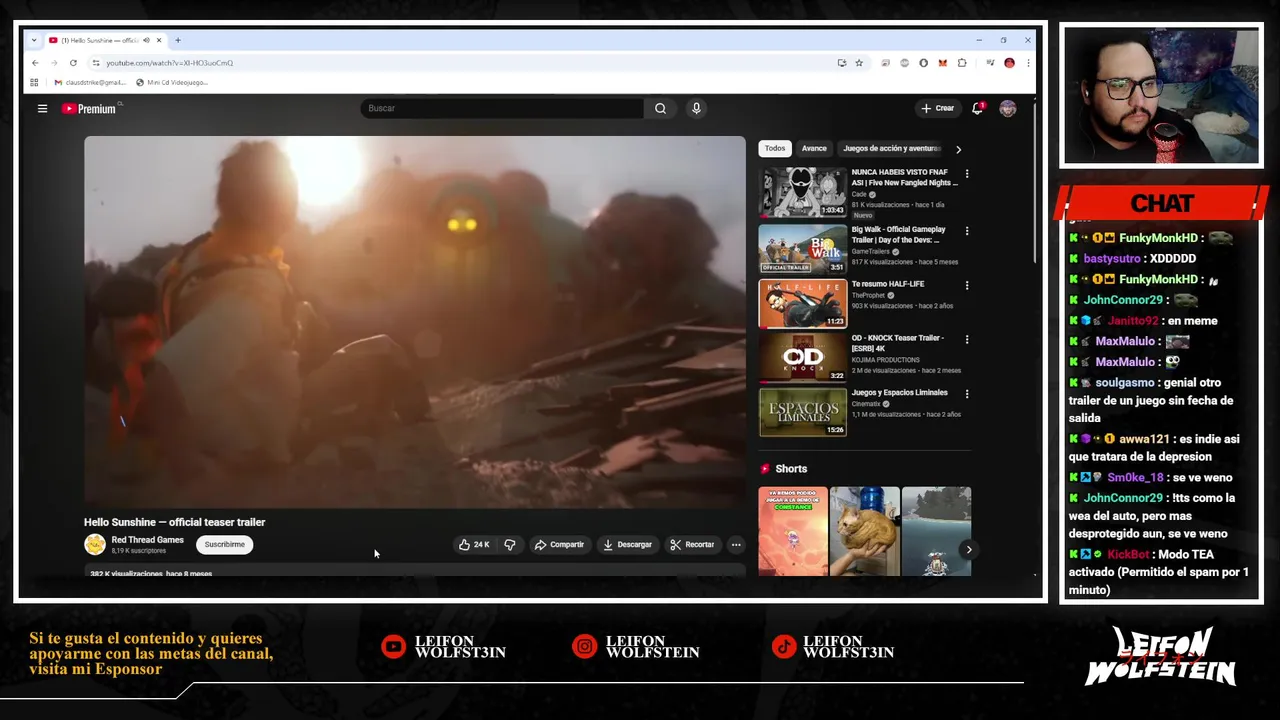This screenshot has width=1280, height=720.
Task: Click the browser address bar URL
Action: tap(170, 63)
